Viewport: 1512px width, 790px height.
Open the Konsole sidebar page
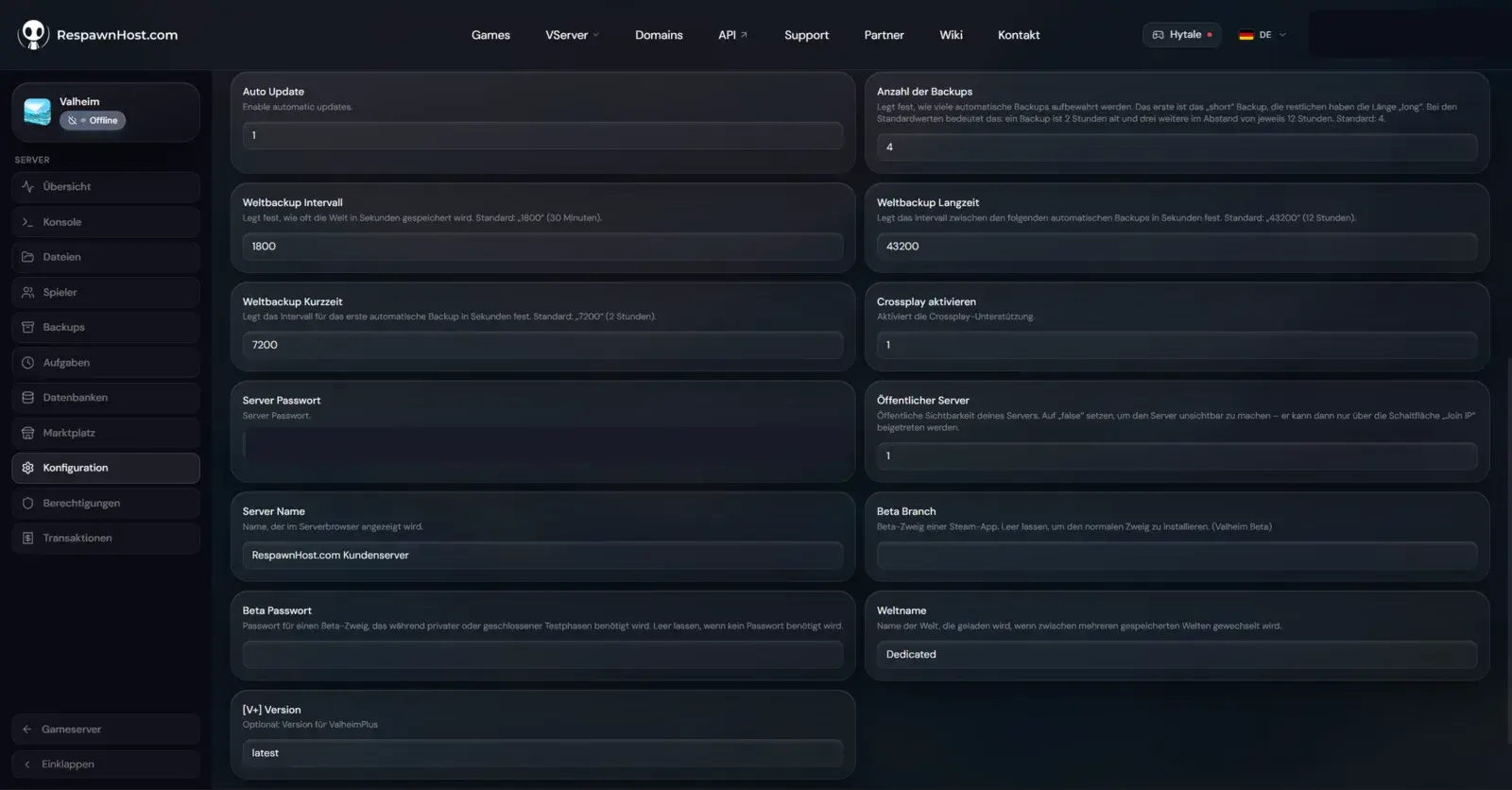tap(106, 222)
